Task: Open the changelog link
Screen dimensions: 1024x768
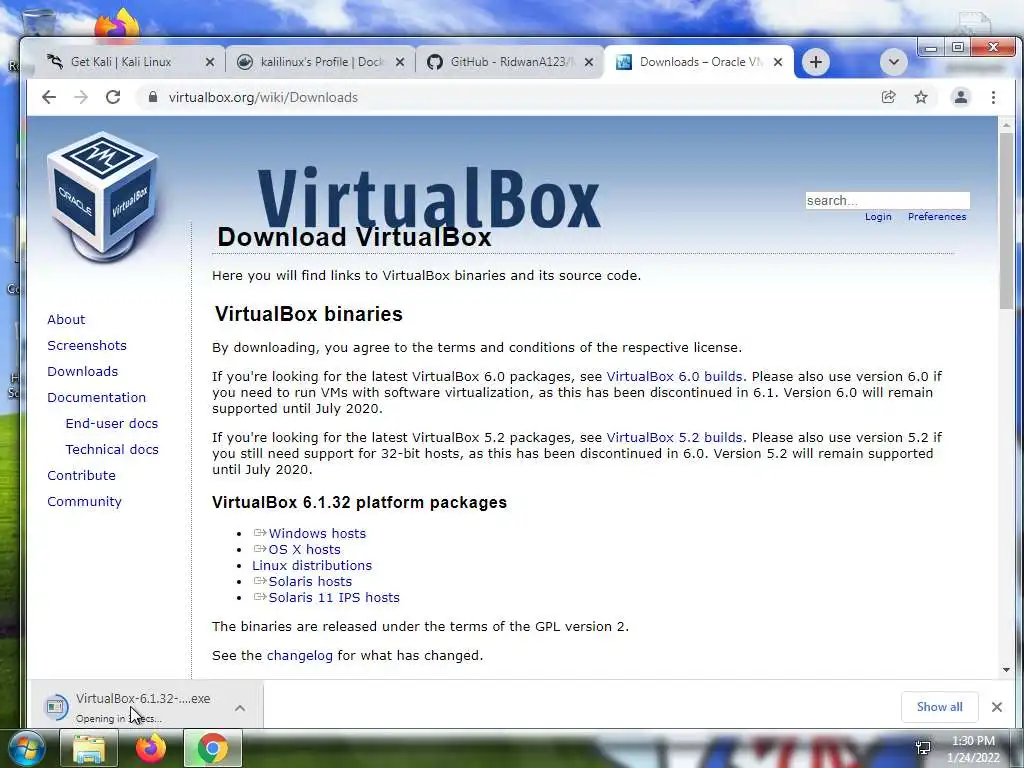Action: 300,656
